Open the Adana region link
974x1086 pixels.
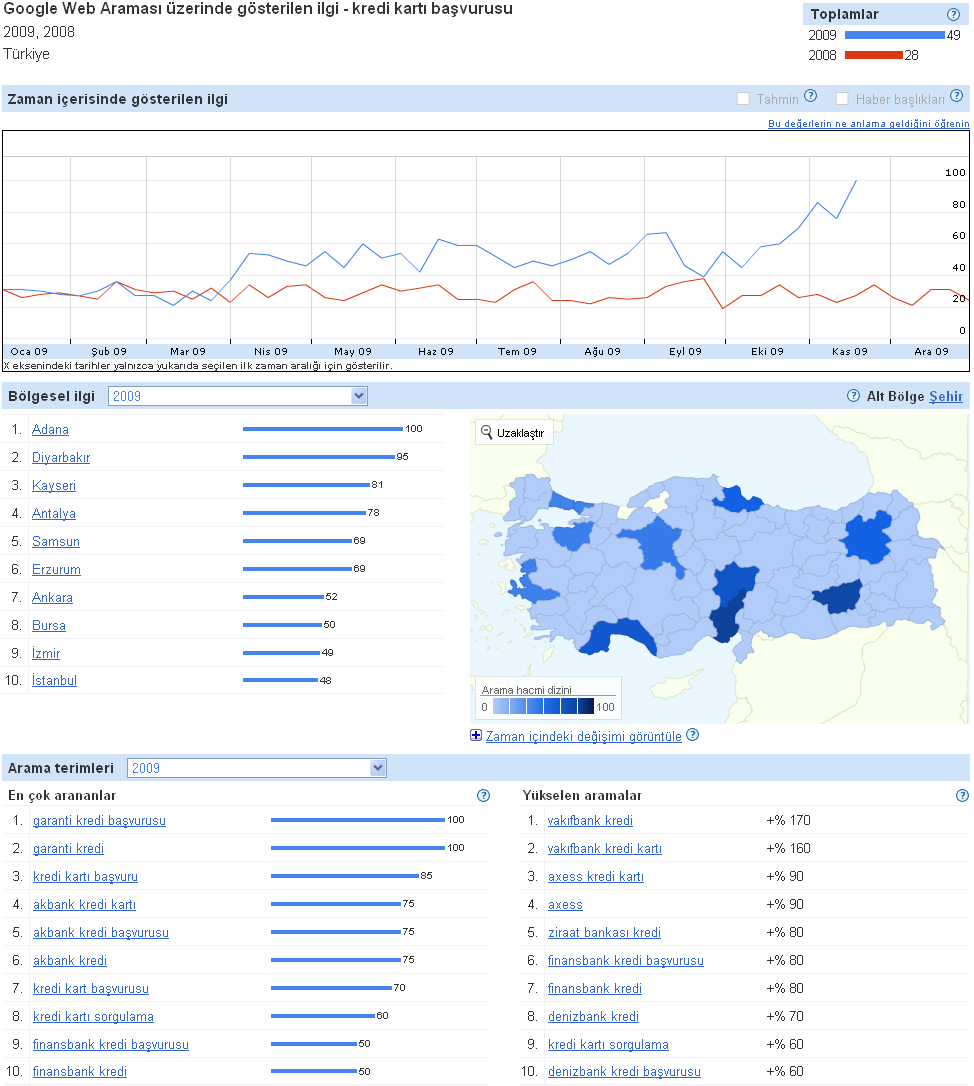(x=51, y=429)
